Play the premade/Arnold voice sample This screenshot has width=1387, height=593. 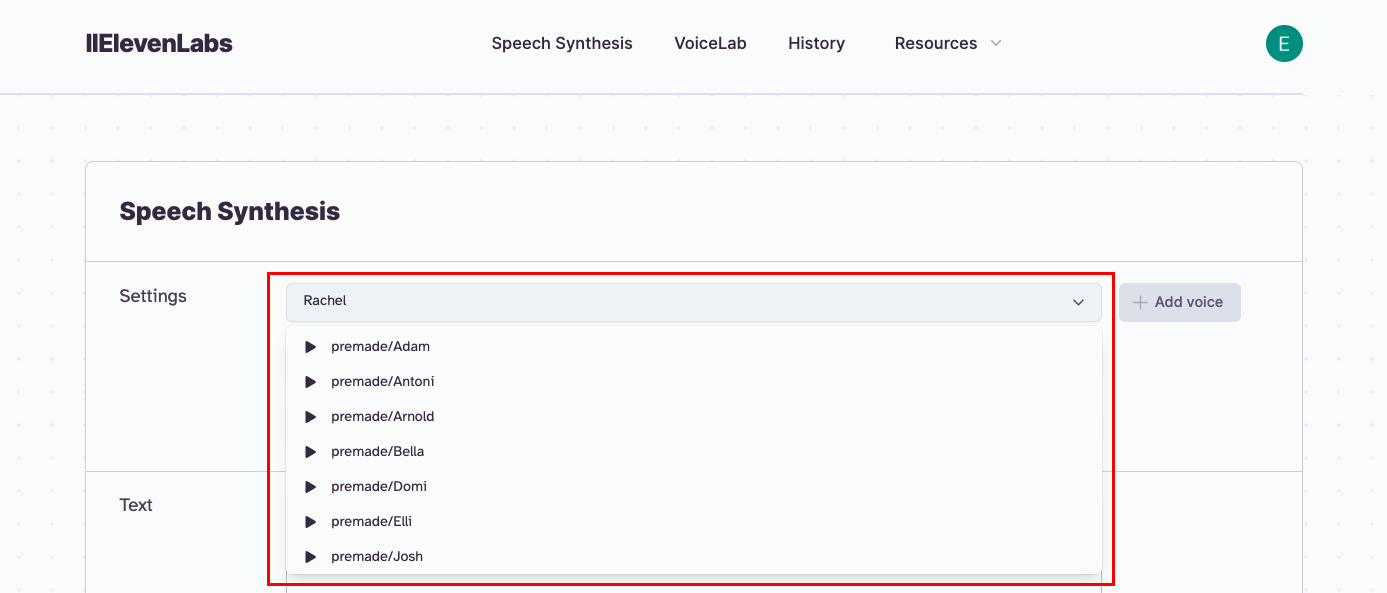tap(310, 417)
